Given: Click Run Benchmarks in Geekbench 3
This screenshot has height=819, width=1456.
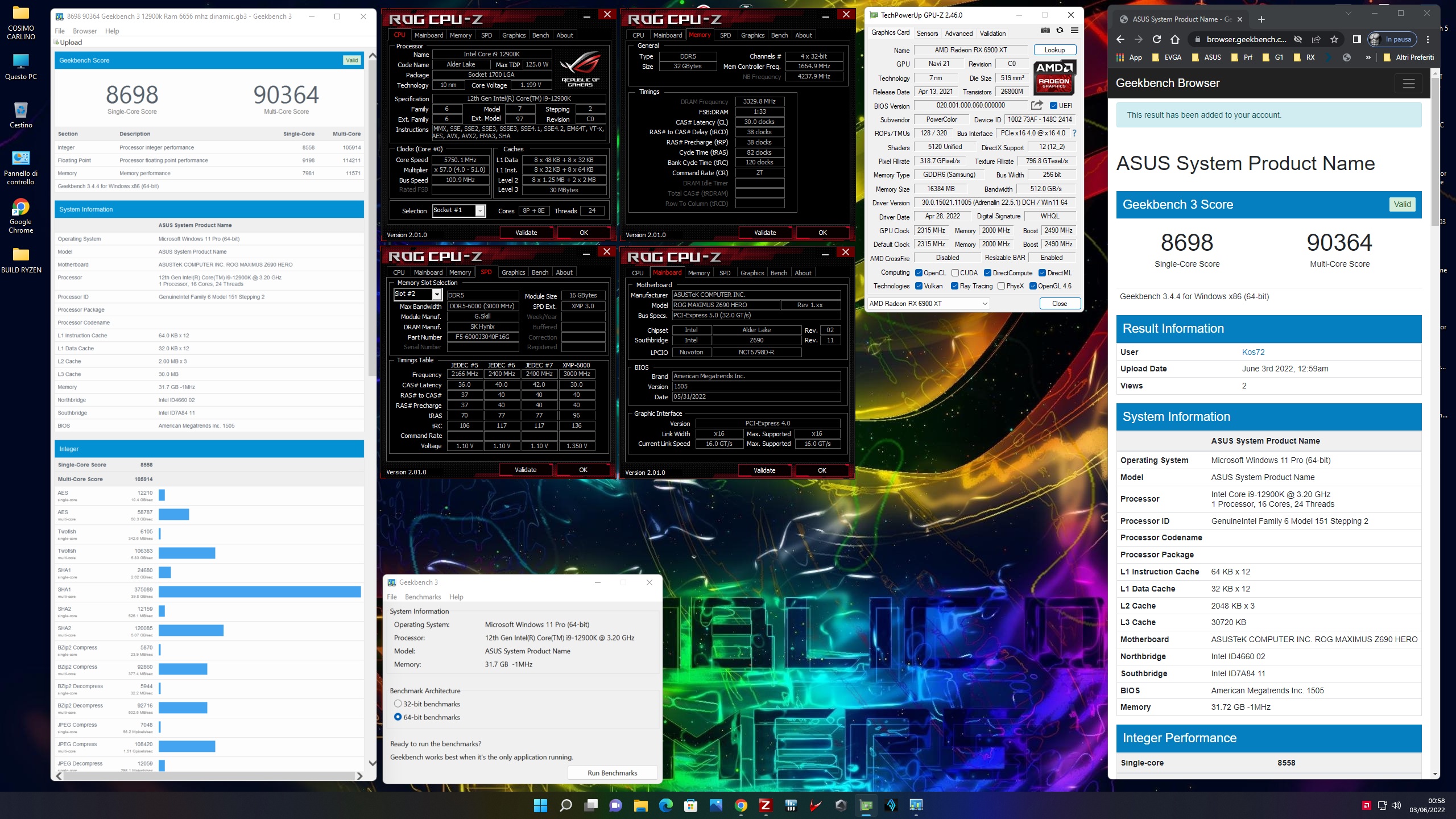Looking at the screenshot, I should tap(613, 773).
